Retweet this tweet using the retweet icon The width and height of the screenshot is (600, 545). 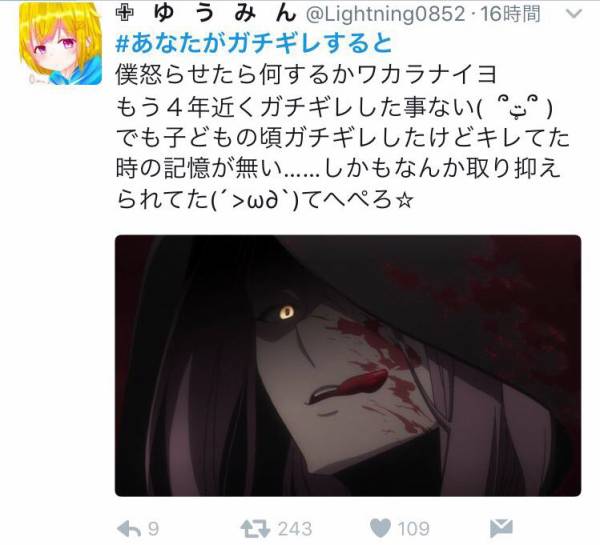[255, 529]
